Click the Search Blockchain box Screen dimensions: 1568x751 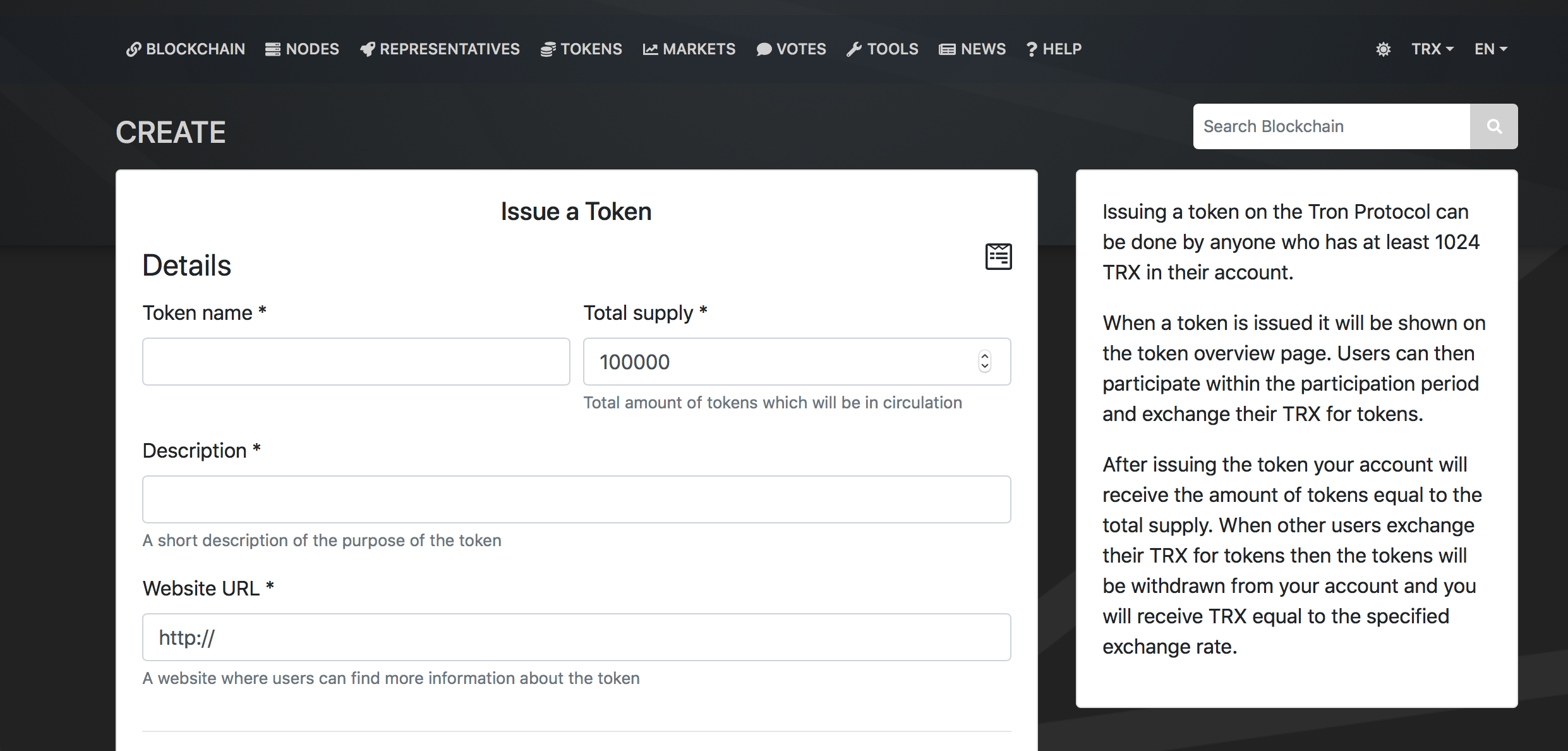pyautogui.click(x=1331, y=126)
